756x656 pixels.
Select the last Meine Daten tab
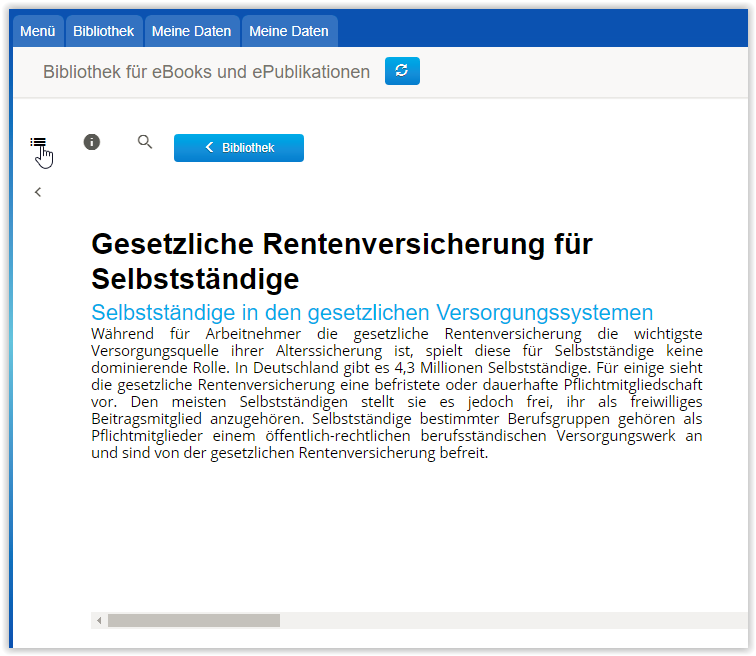coord(288,31)
